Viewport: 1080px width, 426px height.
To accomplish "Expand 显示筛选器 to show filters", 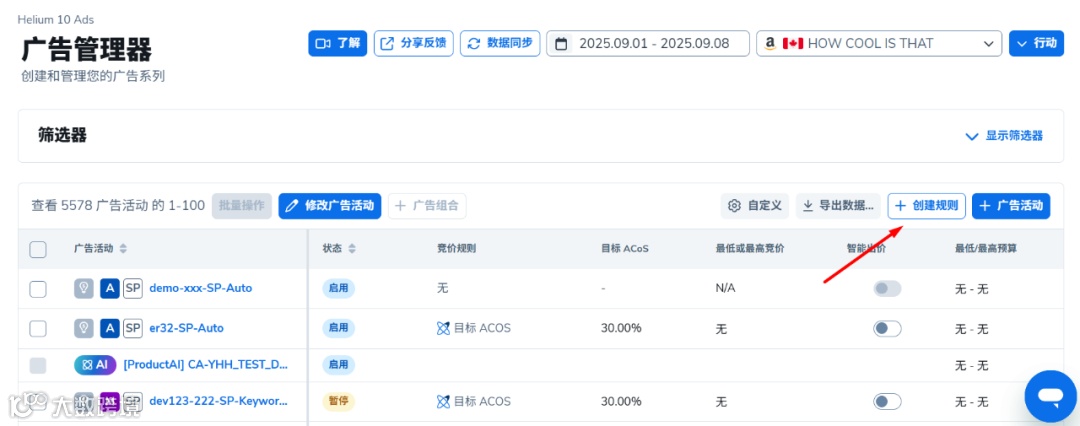I will tap(1004, 136).
